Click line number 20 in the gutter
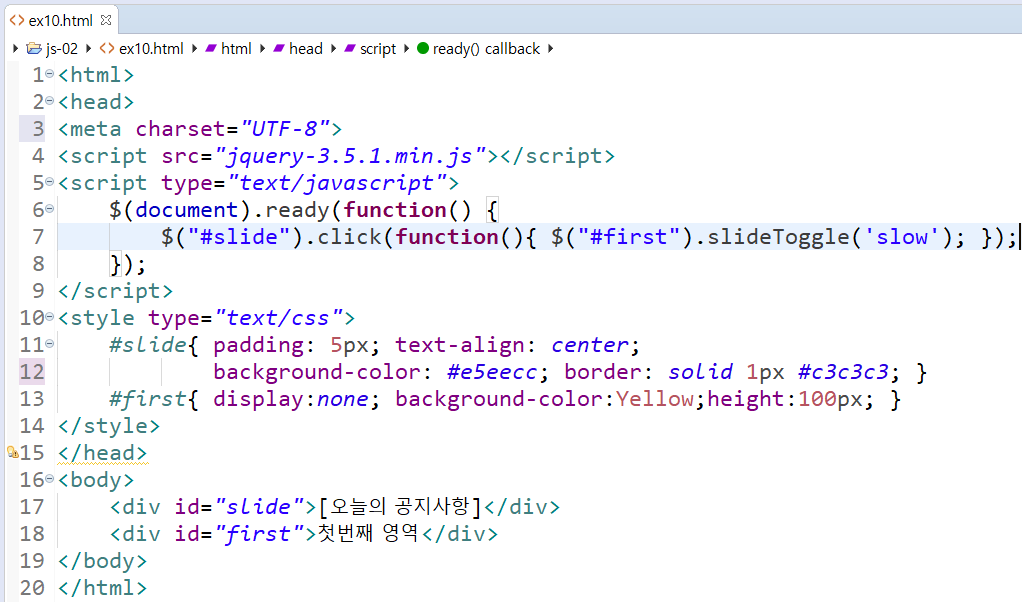1022x602 pixels. coord(32,588)
